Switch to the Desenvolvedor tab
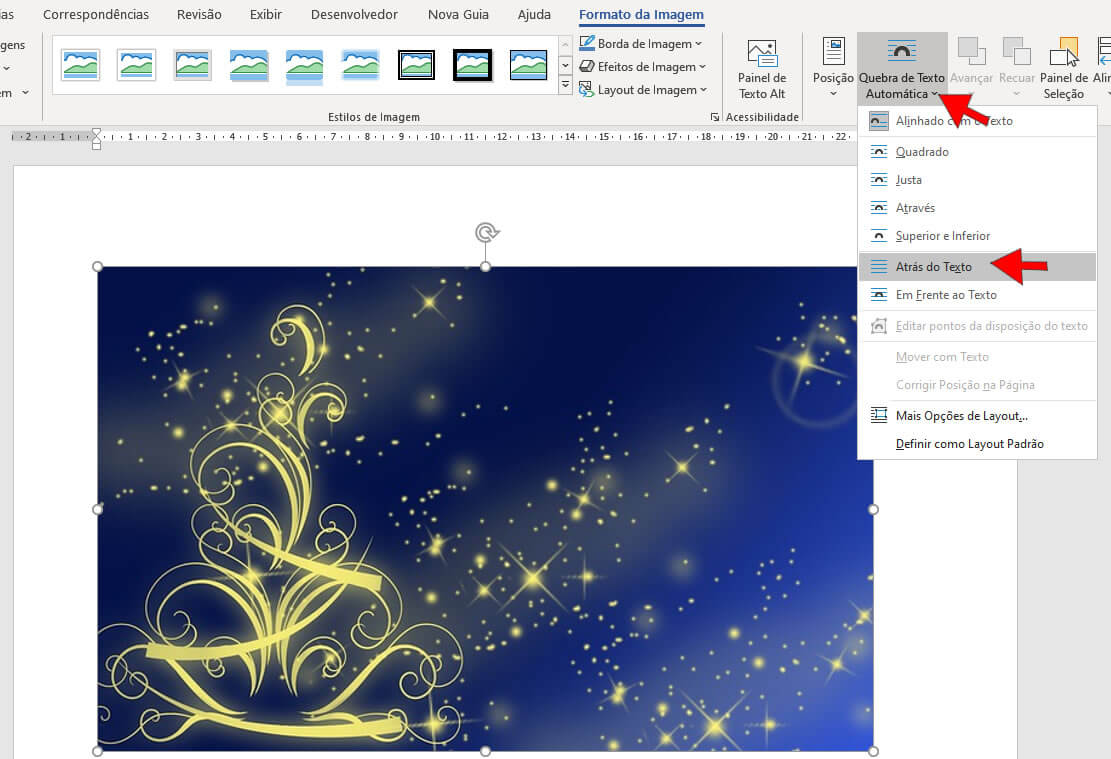 coord(354,14)
